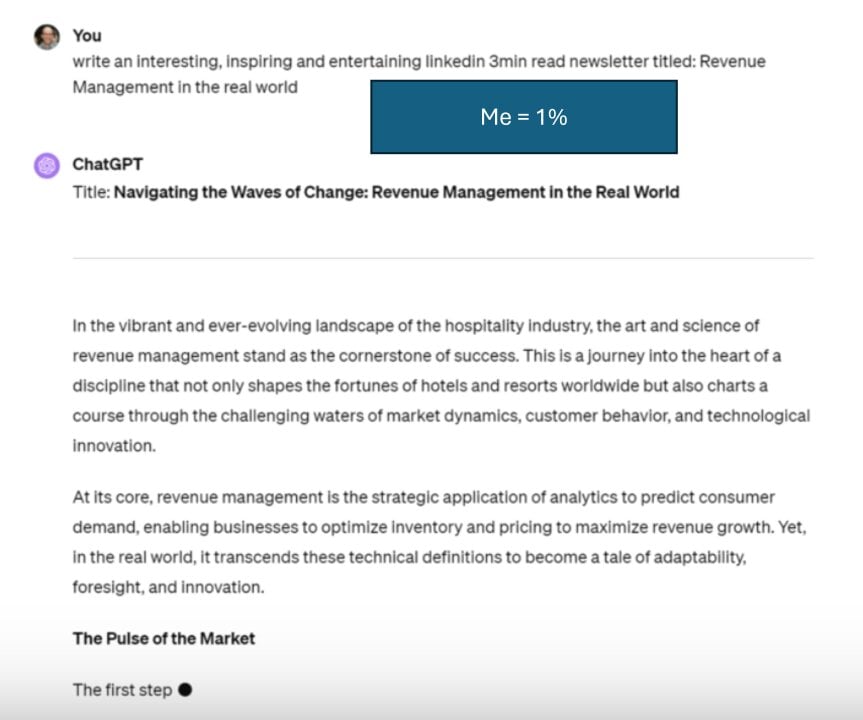Select the "ChatGPT" sender name

tap(107, 164)
